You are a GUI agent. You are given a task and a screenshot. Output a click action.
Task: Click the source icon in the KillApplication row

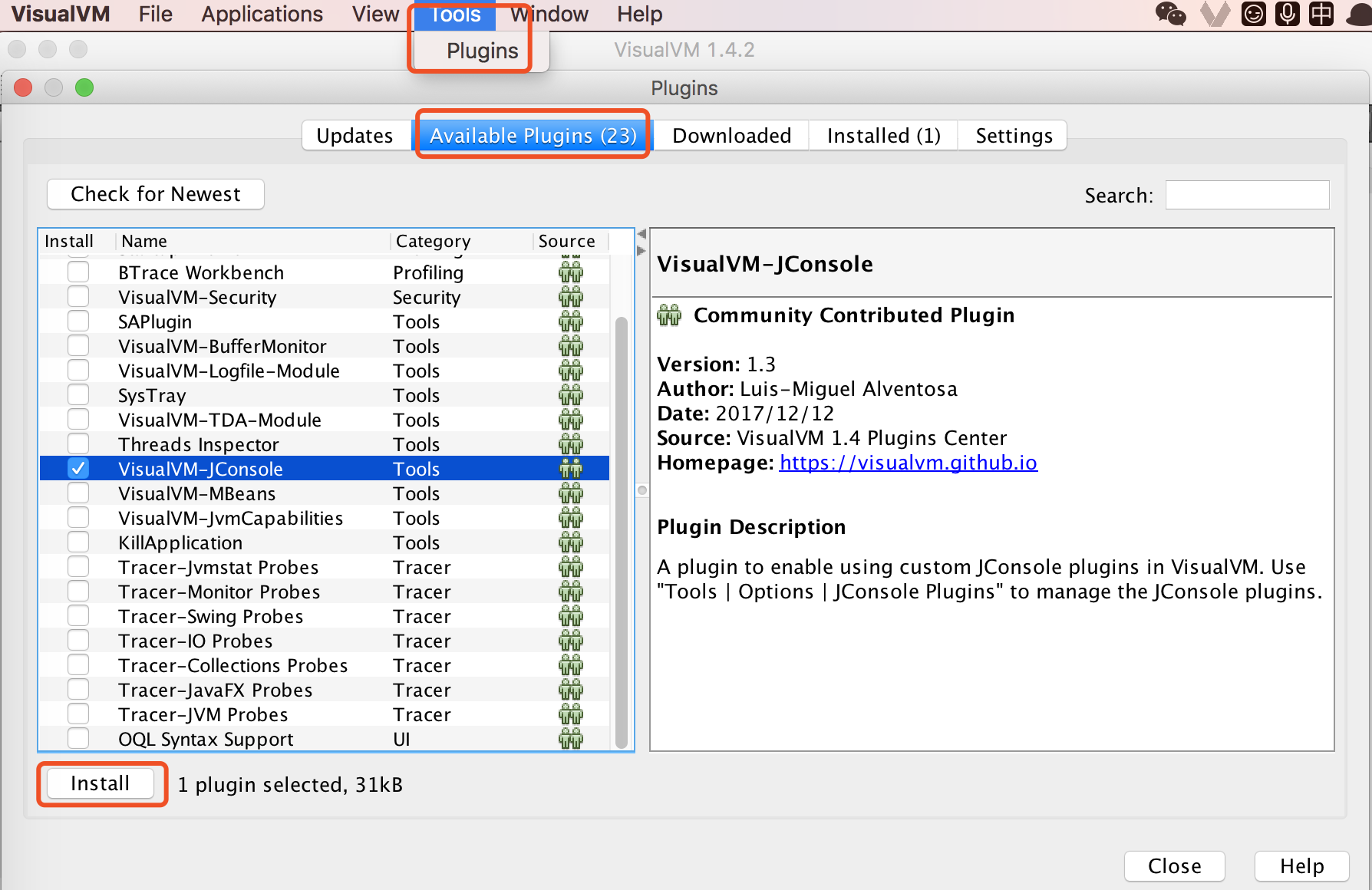(x=570, y=542)
